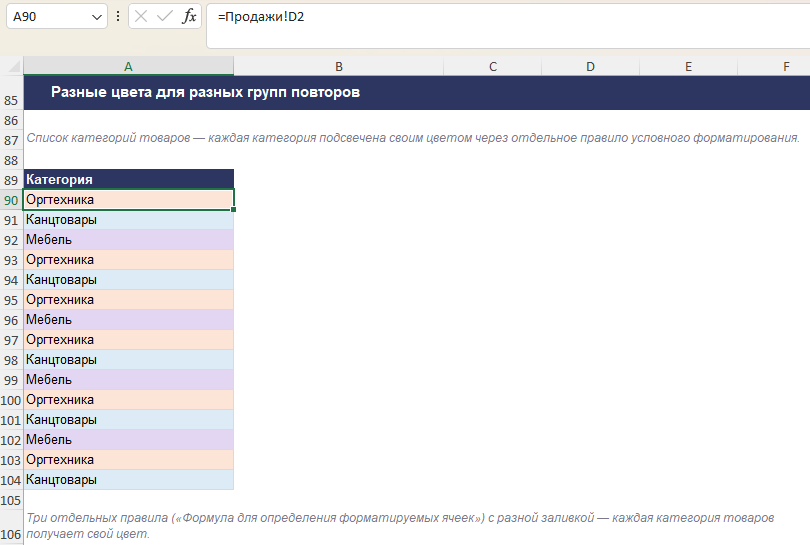
Task: Confirm the entry with the checkmark icon
Action: coord(165,17)
